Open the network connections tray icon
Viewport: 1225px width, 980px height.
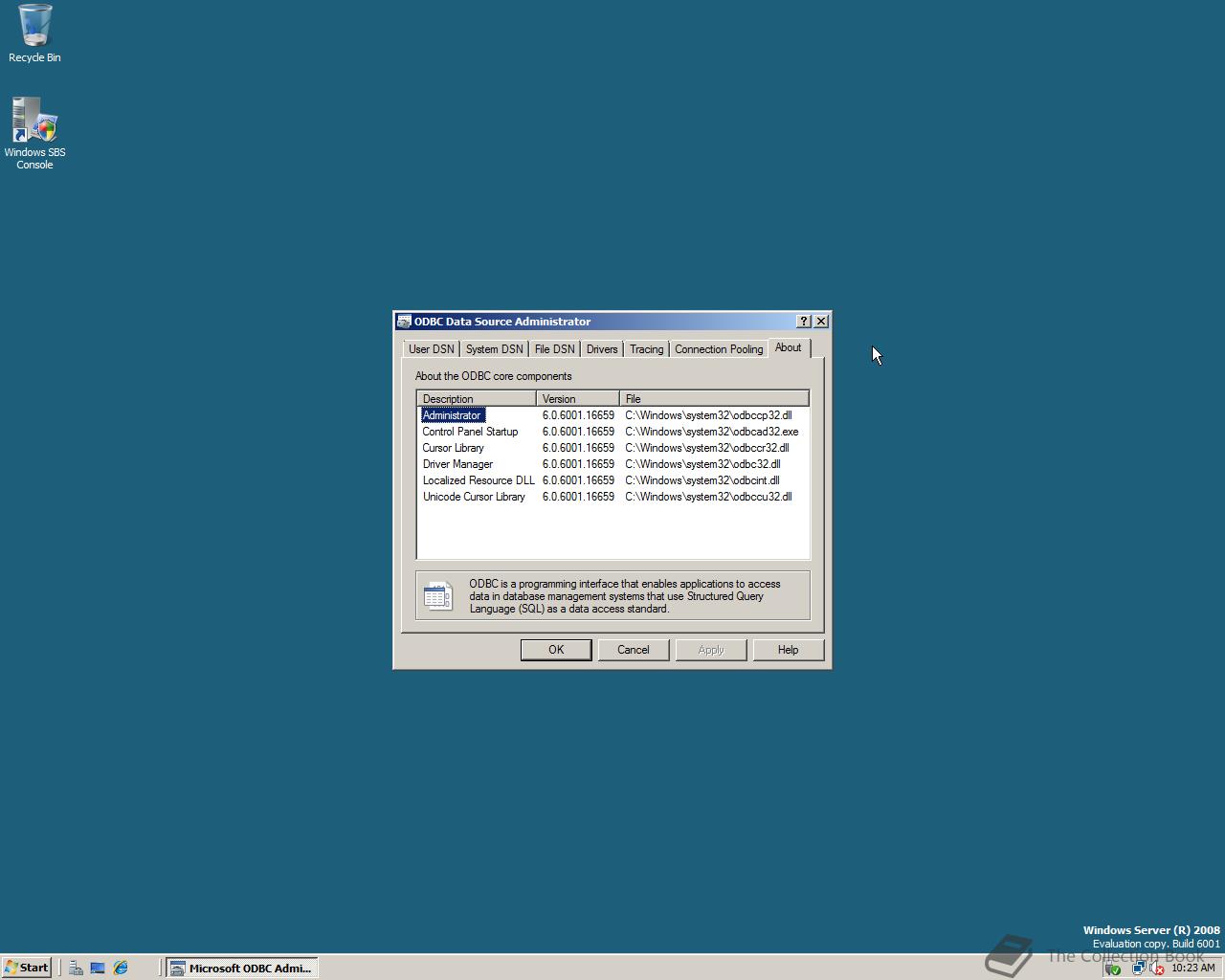point(1139,969)
